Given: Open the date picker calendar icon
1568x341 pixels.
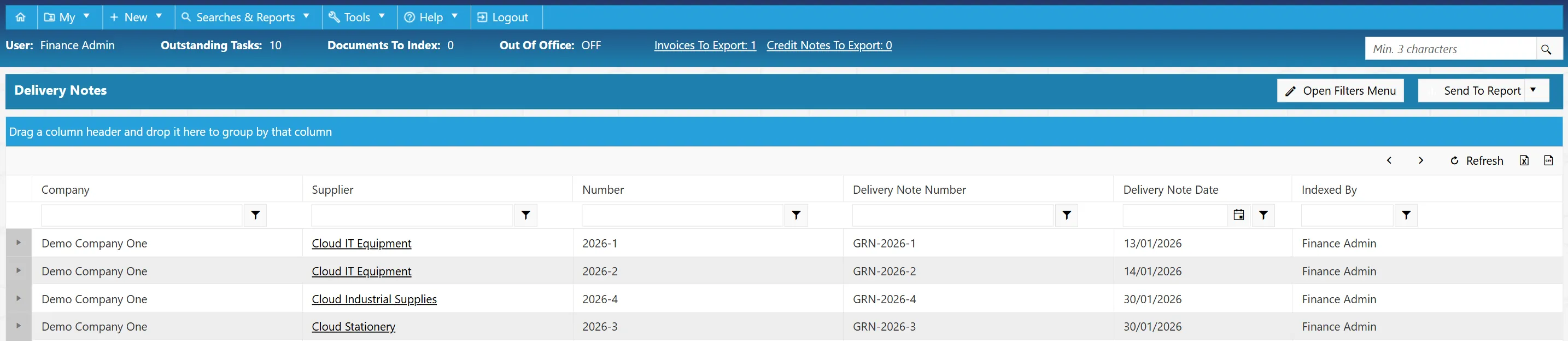Looking at the screenshot, I should (x=1239, y=215).
